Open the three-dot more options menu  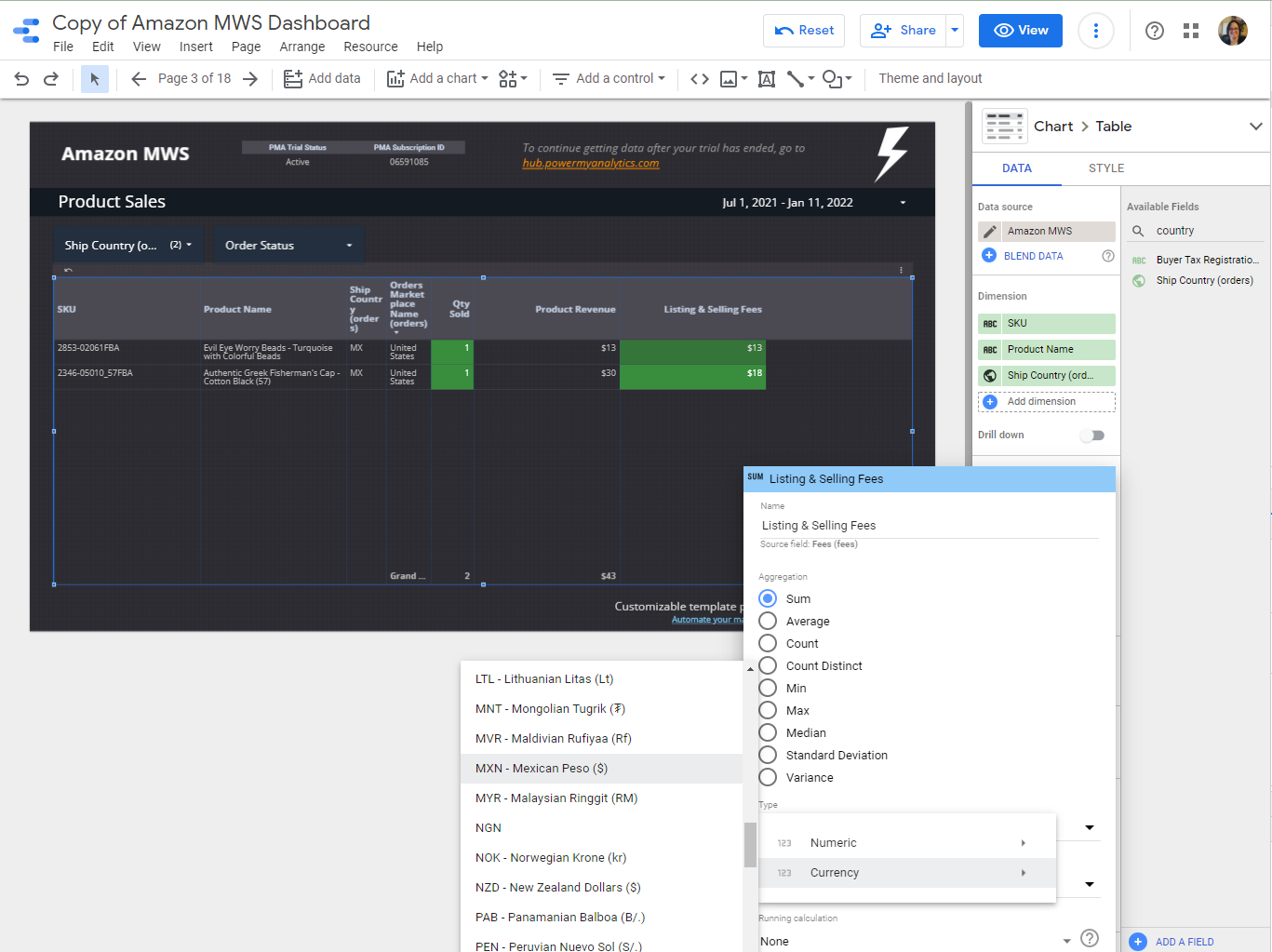click(1095, 31)
